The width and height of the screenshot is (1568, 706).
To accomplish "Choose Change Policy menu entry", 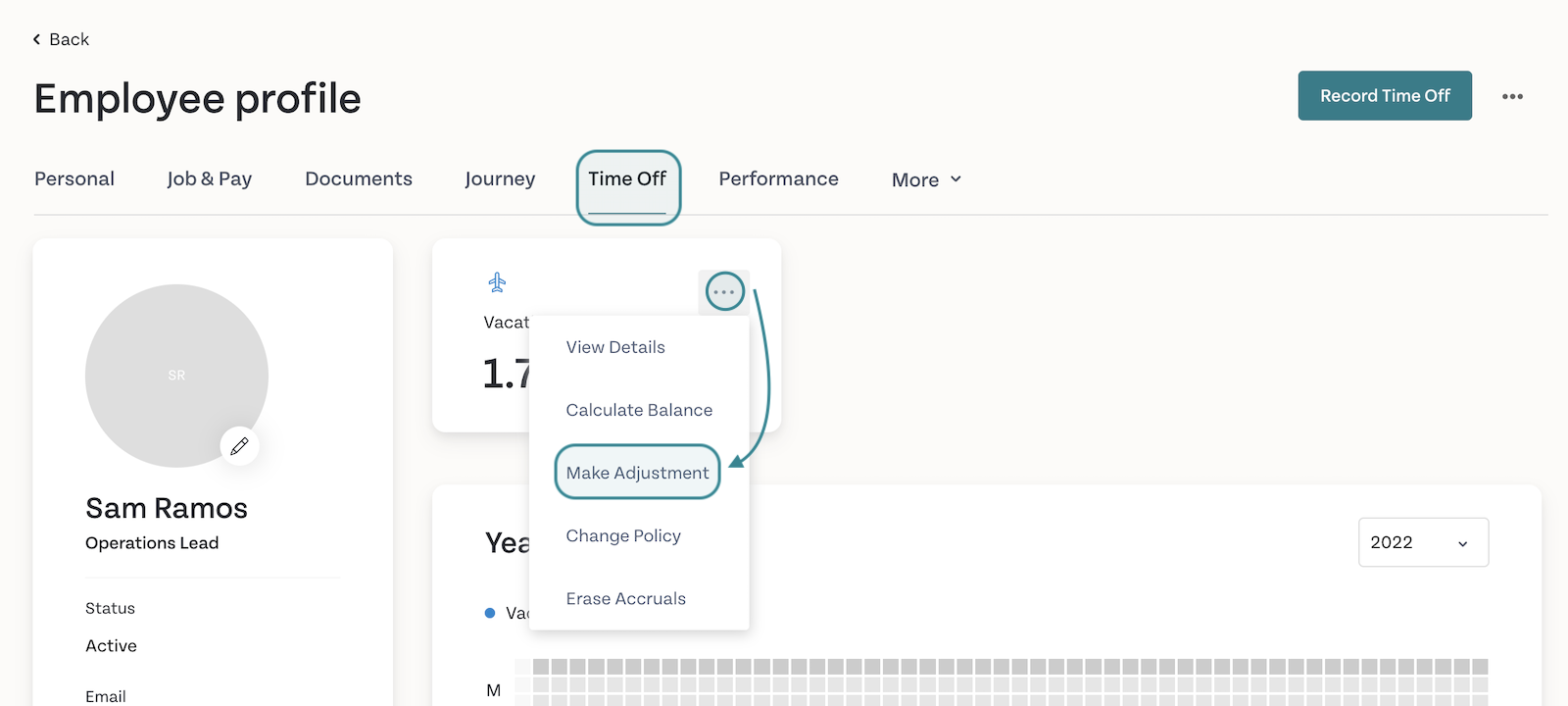I will 623,535.
